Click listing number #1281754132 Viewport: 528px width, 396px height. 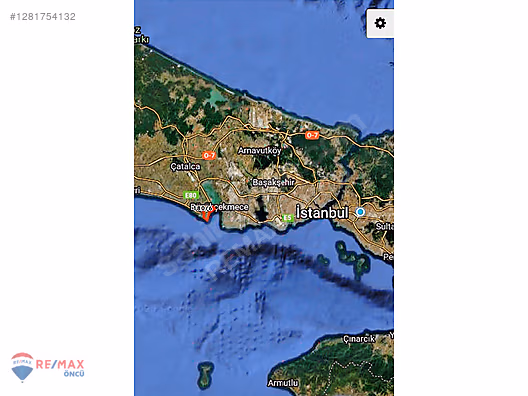point(43,17)
